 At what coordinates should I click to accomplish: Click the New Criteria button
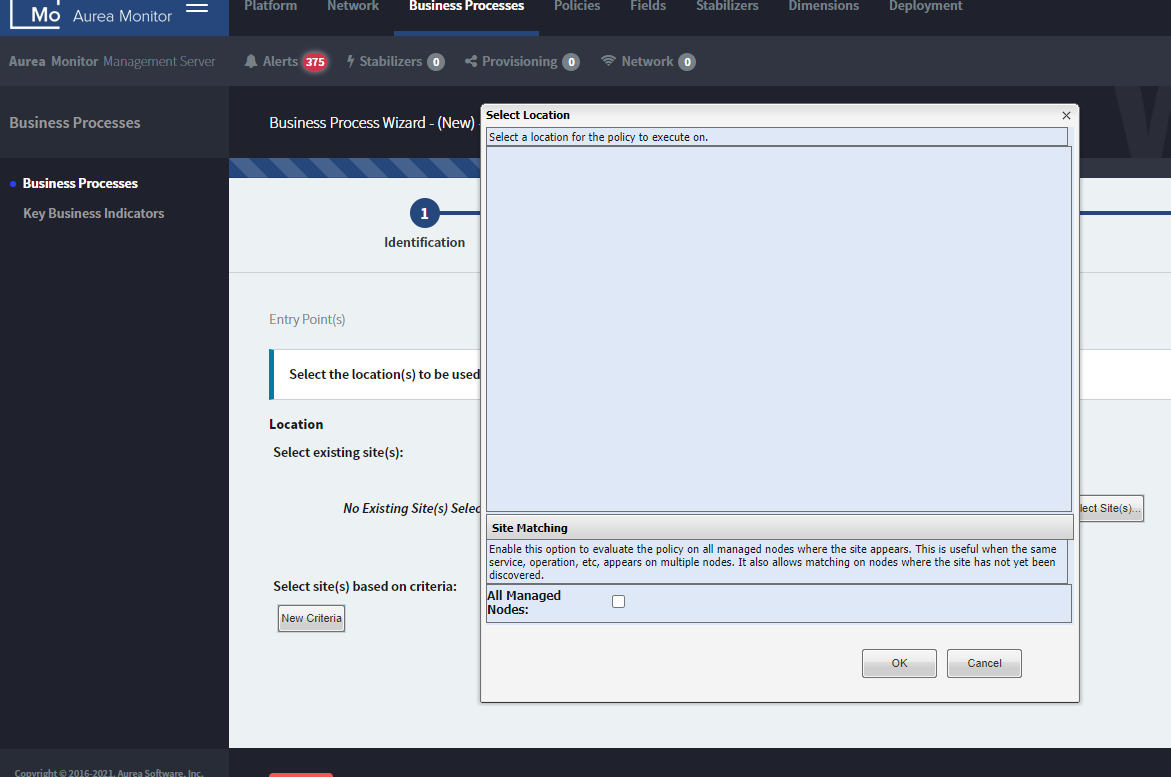click(311, 618)
